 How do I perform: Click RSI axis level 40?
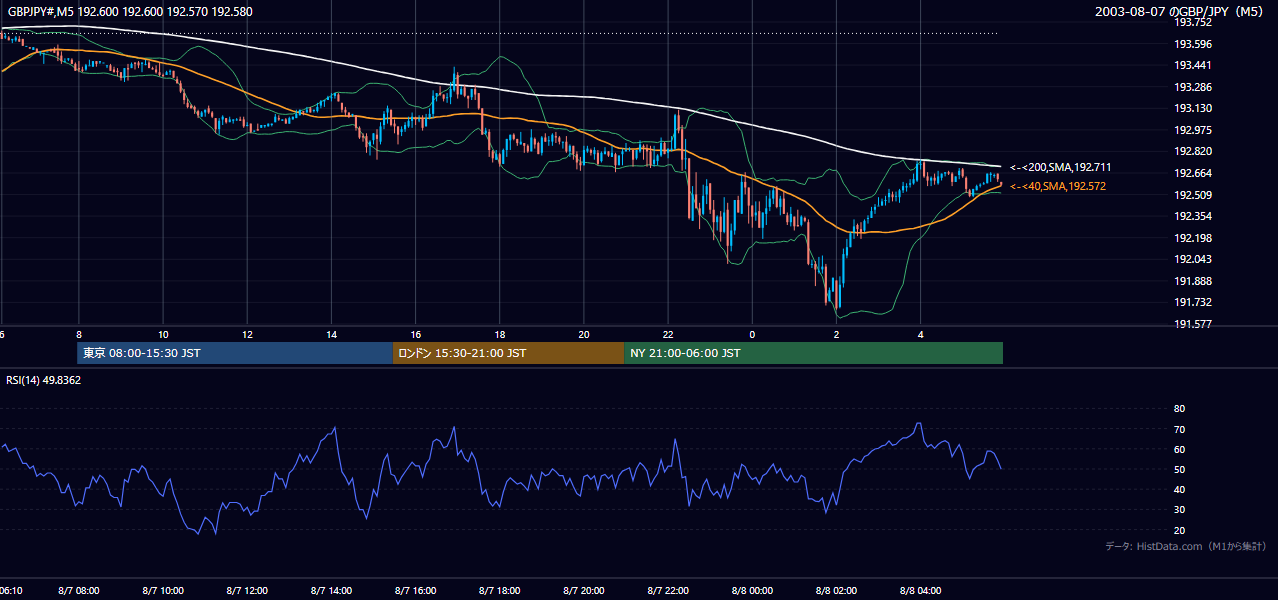pyautogui.click(x=1179, y=489)
